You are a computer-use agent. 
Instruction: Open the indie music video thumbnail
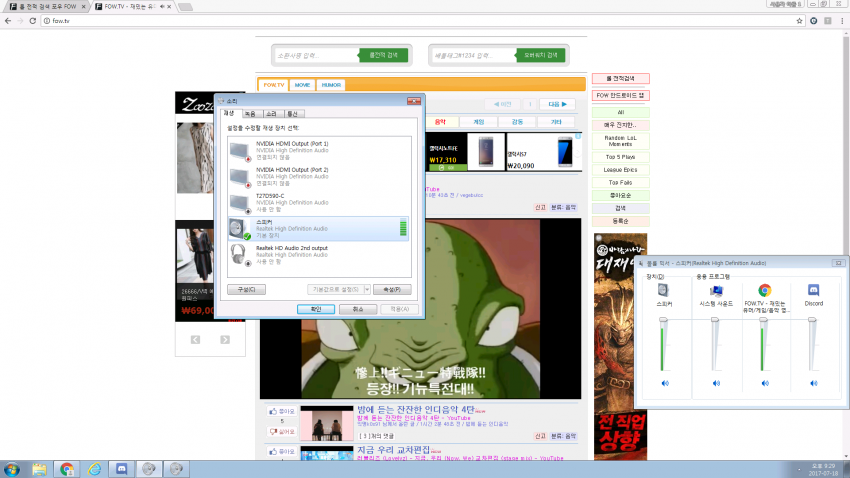[x=327, y=423]
